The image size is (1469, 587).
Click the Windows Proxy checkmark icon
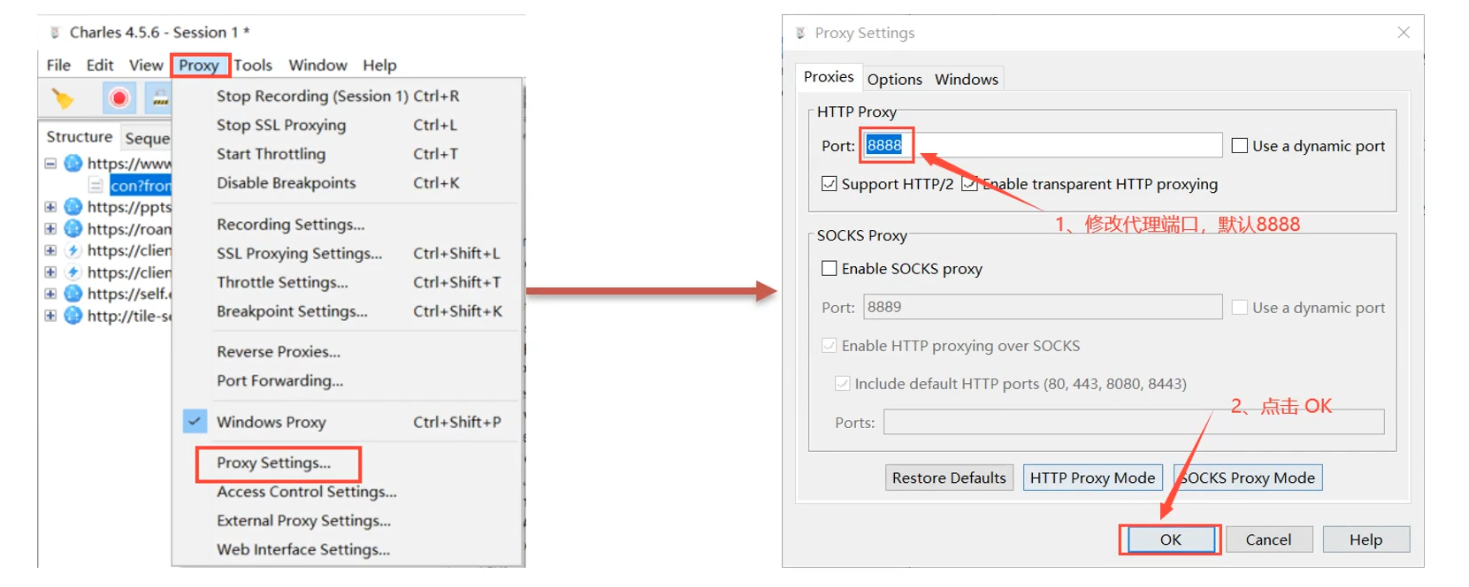point(195,421)
